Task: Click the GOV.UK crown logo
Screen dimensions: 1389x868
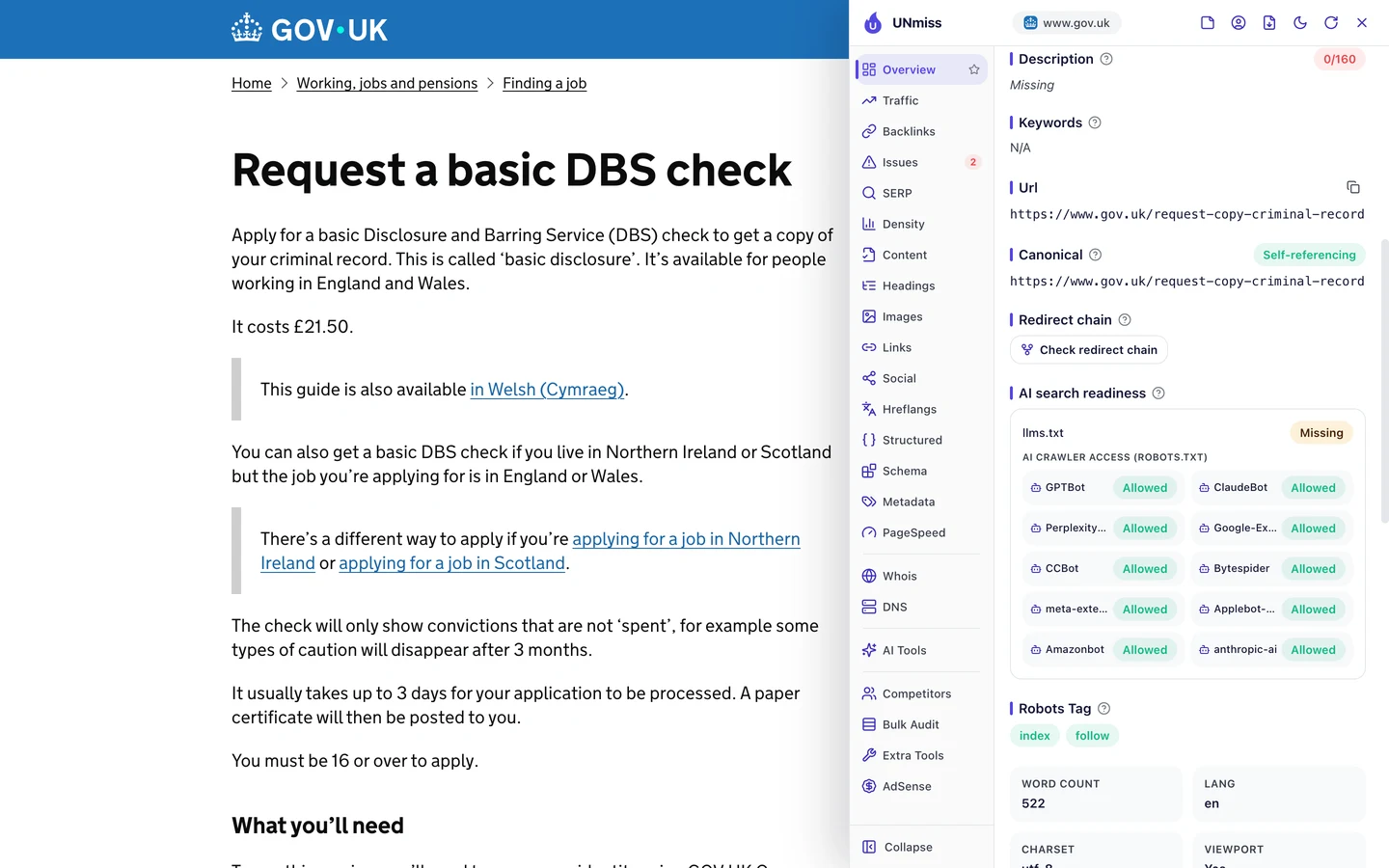Action: tap(247, 28)
